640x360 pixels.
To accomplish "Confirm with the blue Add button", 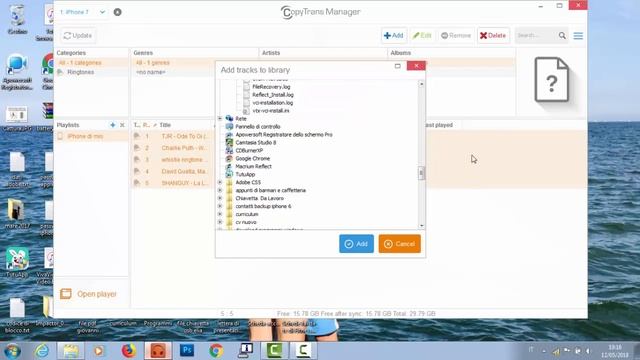I will point(356,244).
